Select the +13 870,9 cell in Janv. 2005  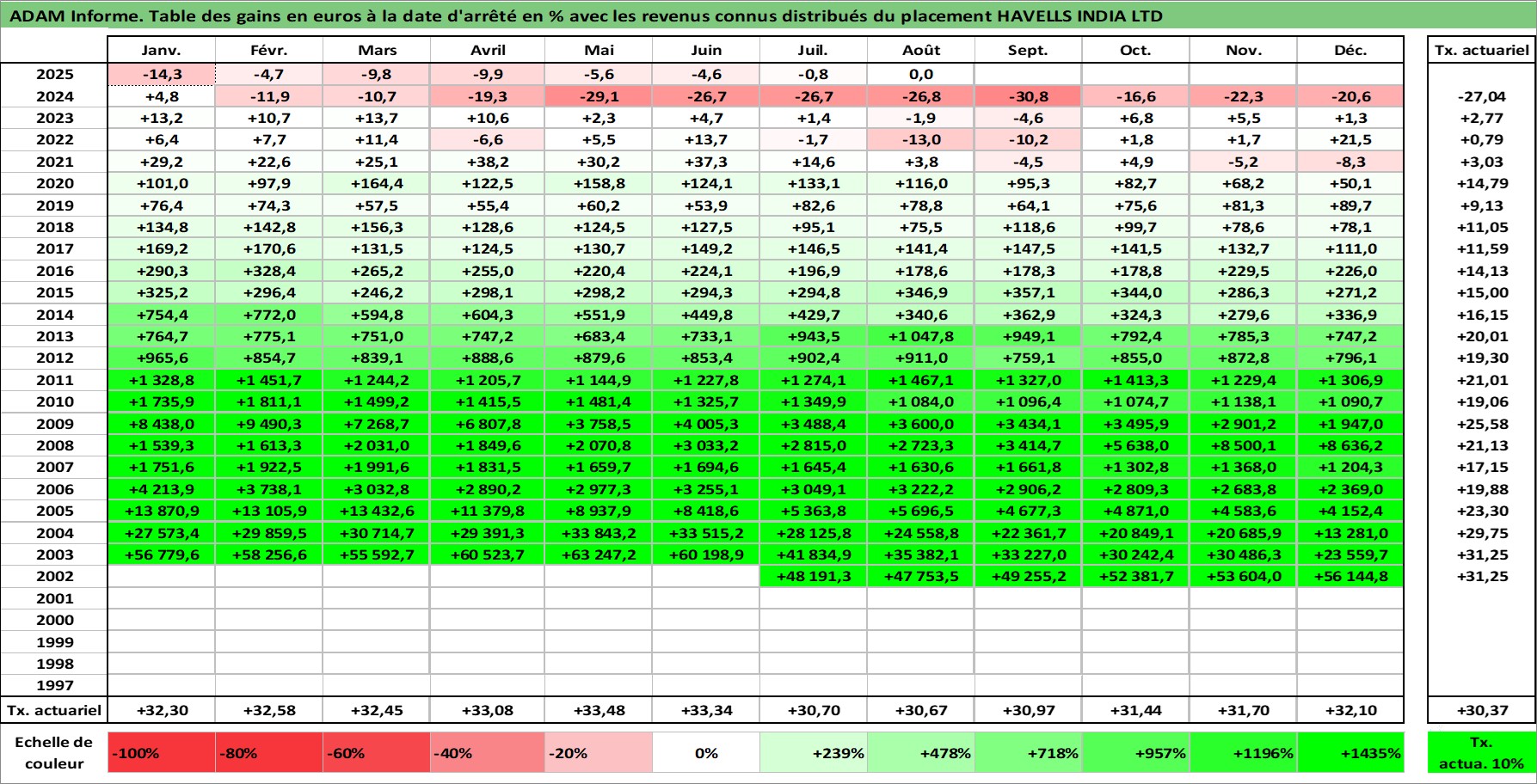pyautogui.click(x=161, y=511)
